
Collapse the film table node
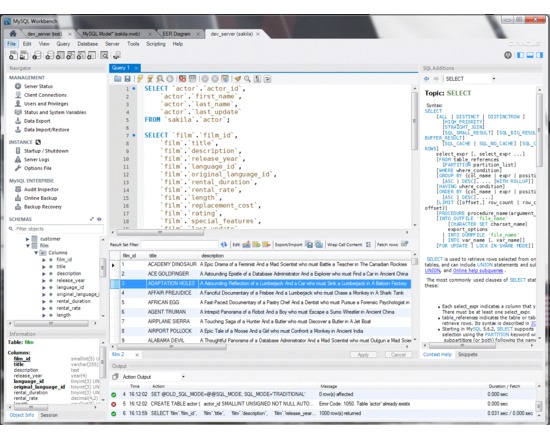coord(28,246)
